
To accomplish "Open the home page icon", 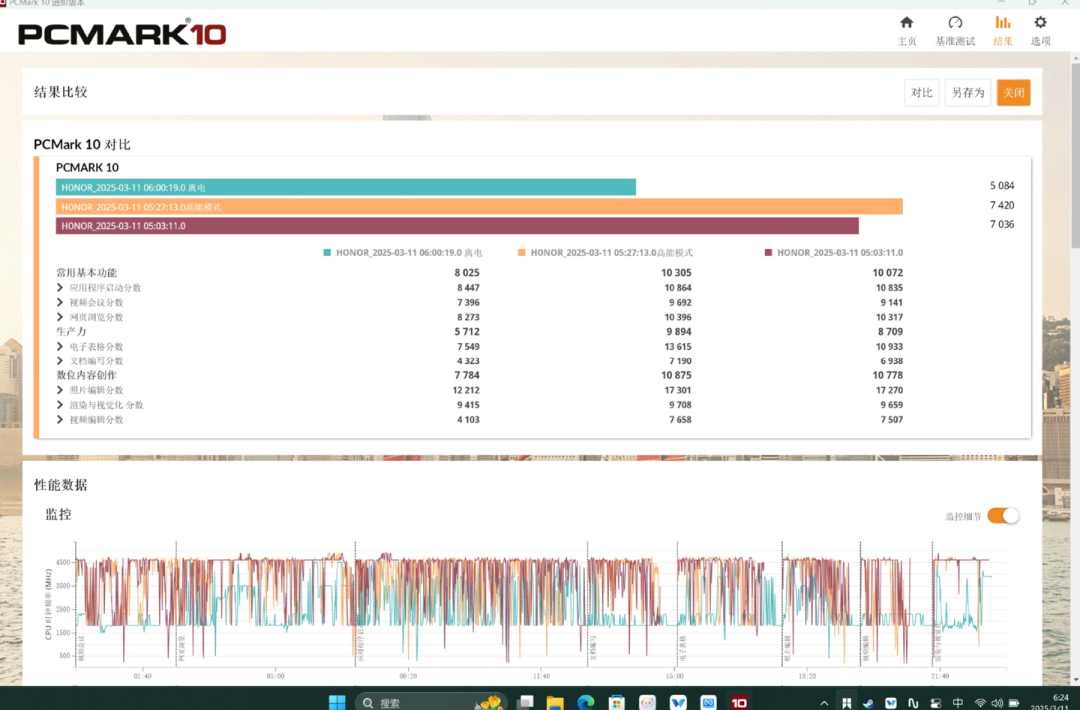I will coord(906,23).
